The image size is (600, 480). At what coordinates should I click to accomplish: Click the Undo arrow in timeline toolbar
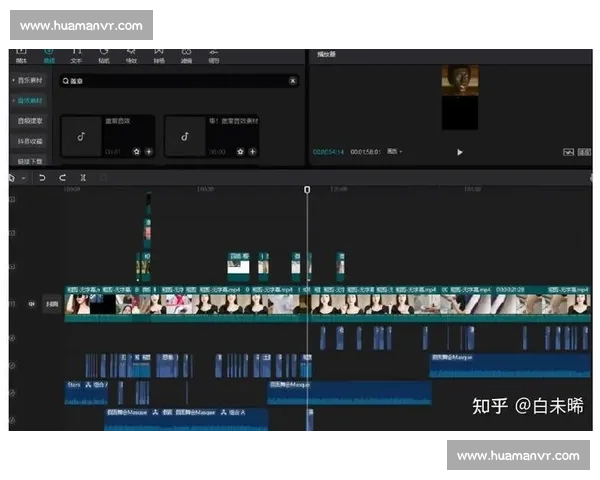coord(42,177)
